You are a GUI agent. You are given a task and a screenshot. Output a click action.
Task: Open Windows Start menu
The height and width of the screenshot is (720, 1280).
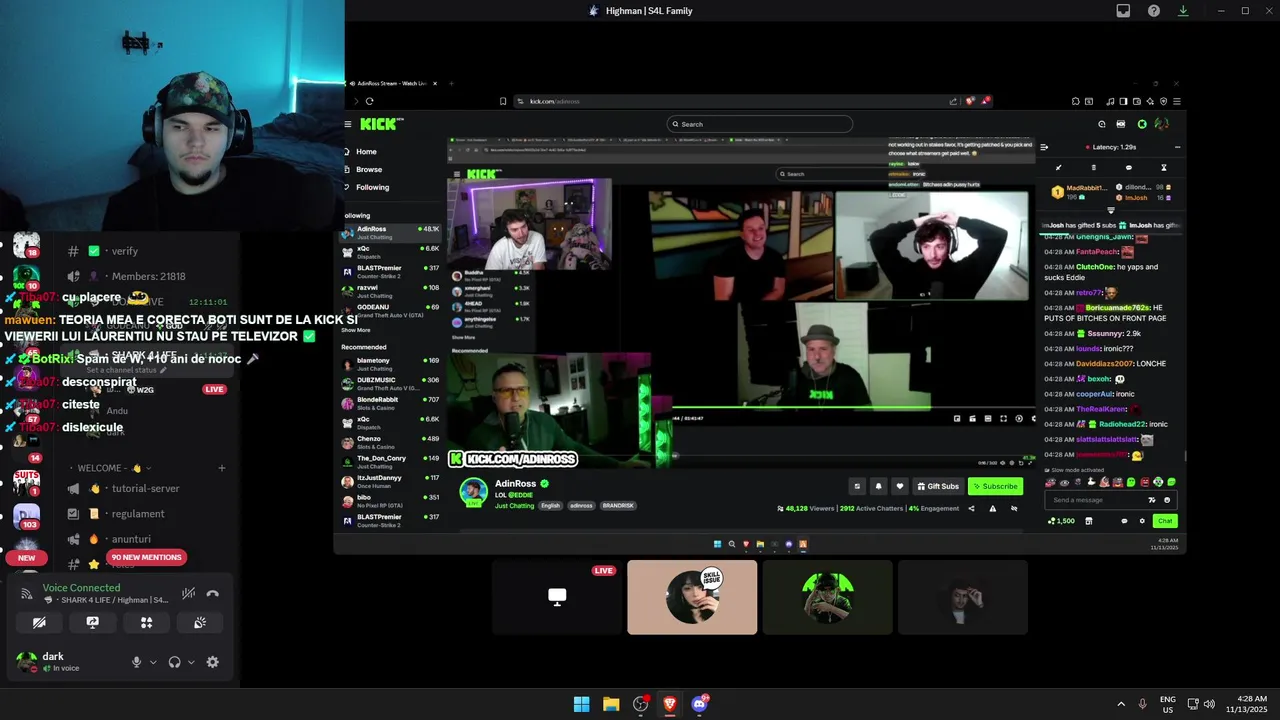tap(581, 704)
